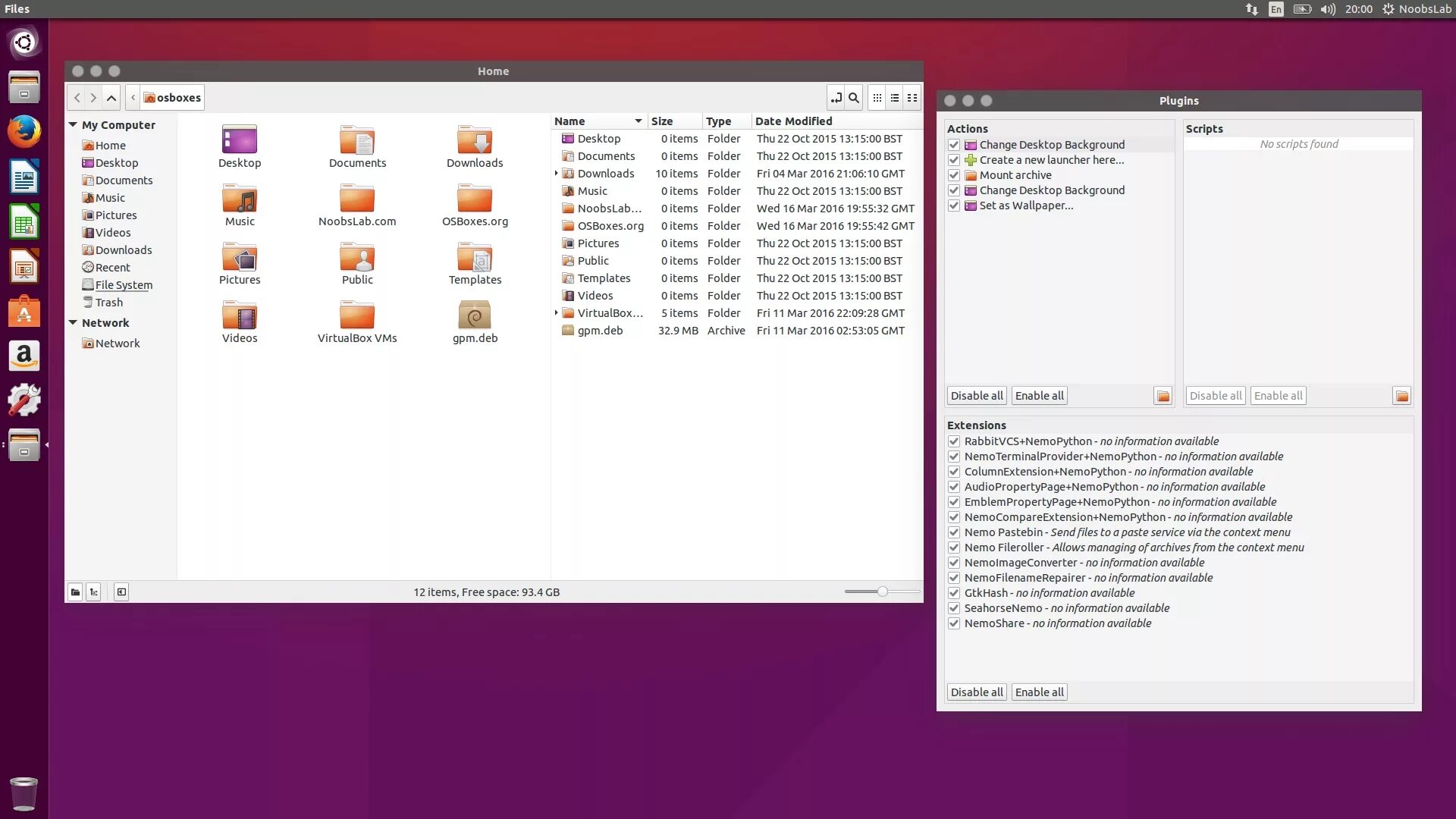Switch to icon view in toolbar
This screenshot has height=819, width=1456.
click(x=877, y=98)
